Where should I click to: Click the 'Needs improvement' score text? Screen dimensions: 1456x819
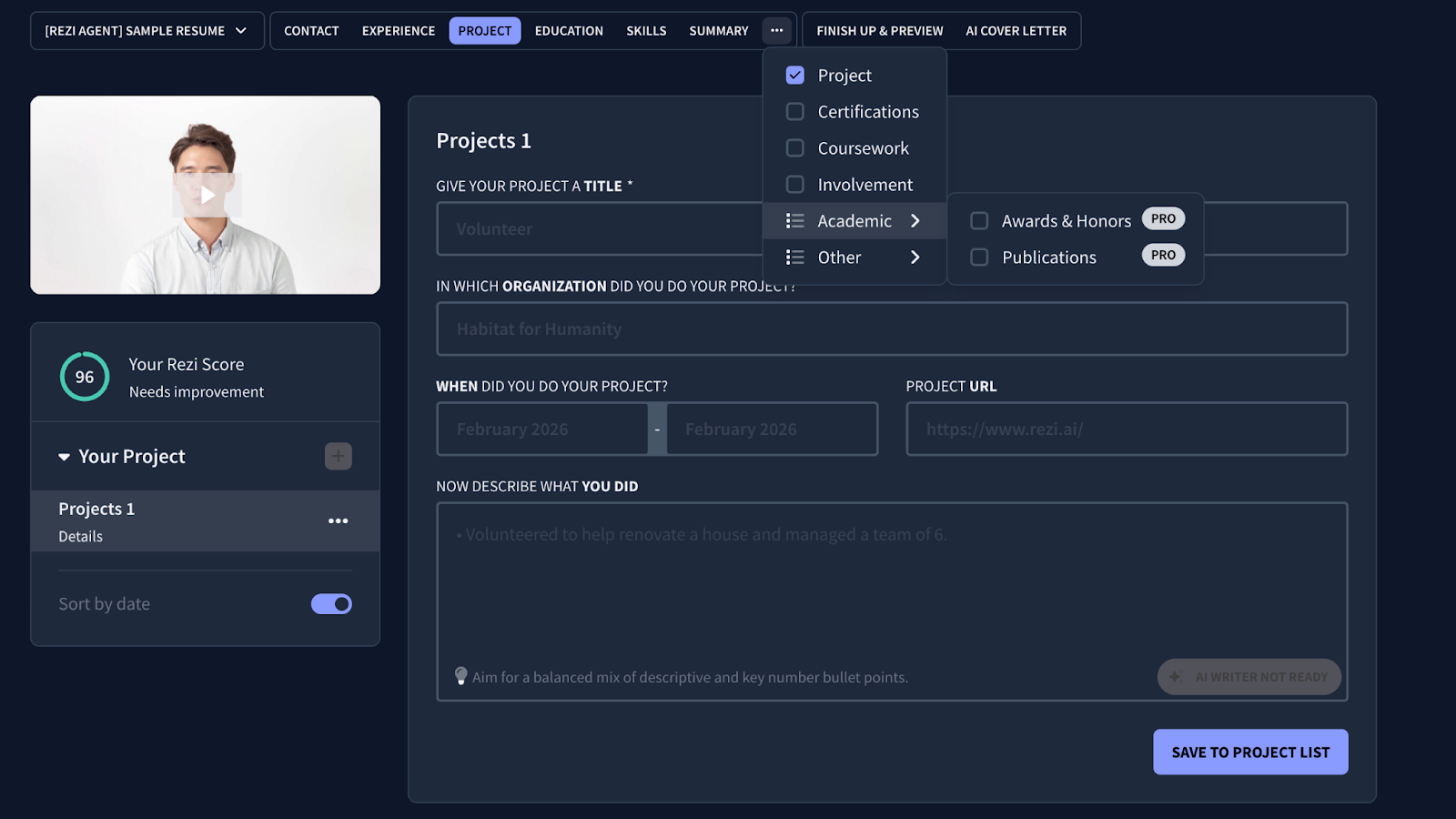point(197,392)
